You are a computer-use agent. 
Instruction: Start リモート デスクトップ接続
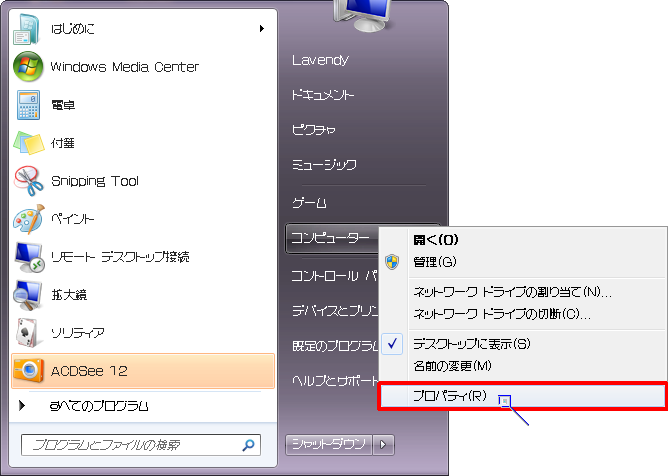coord(119,257)
